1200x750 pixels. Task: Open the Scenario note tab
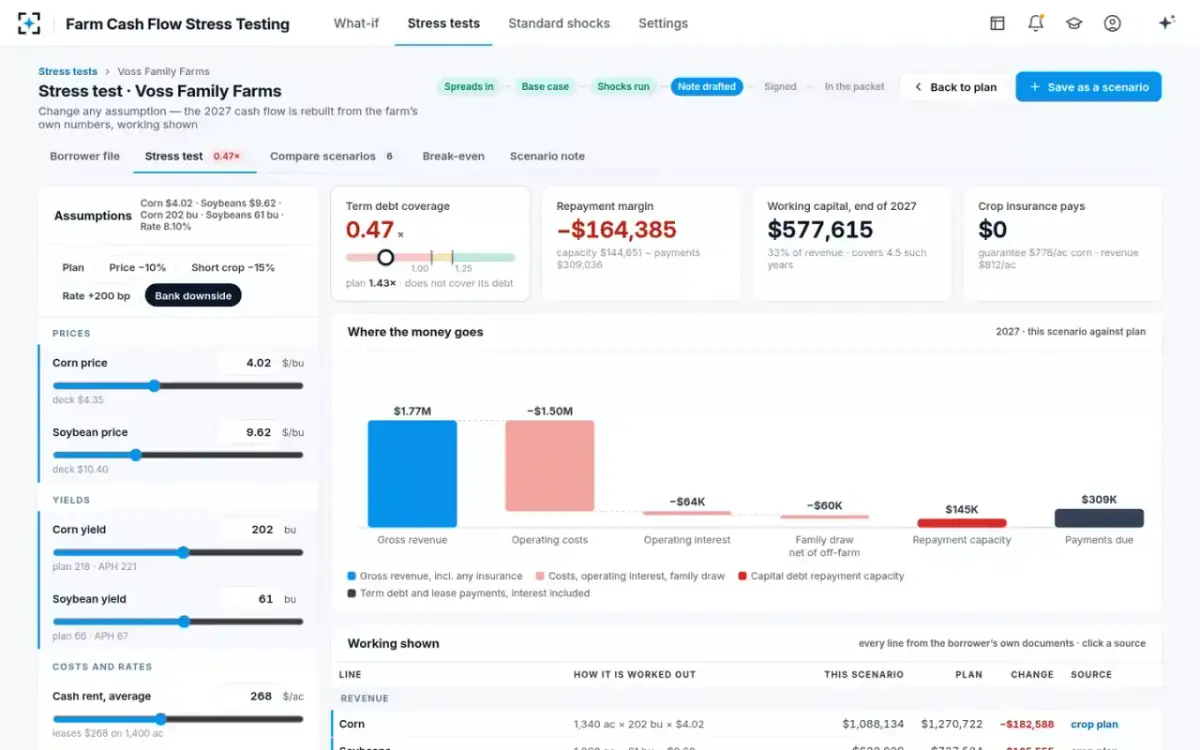547,156
